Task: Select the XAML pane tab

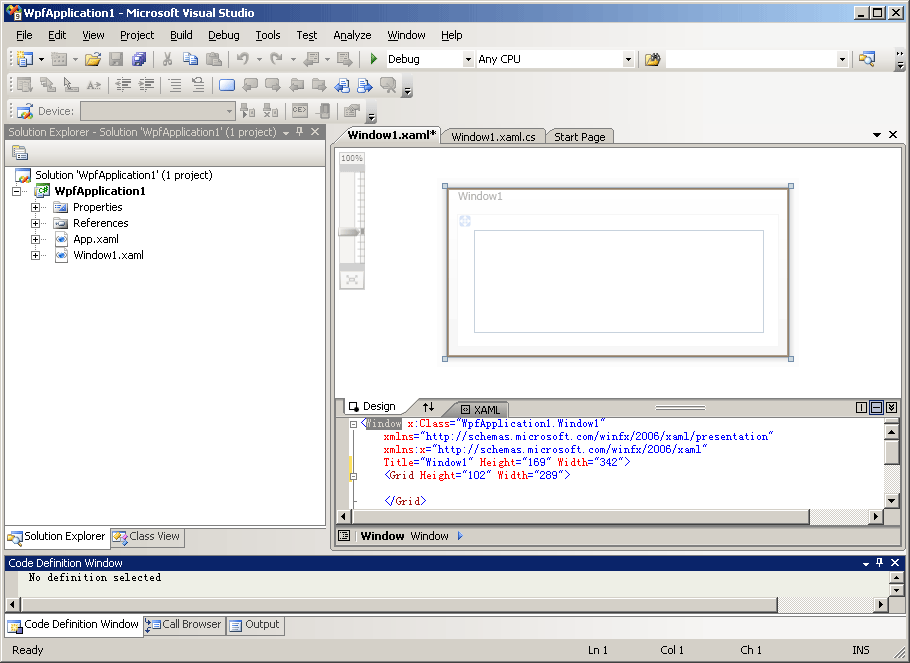Action: click(481, 409)
